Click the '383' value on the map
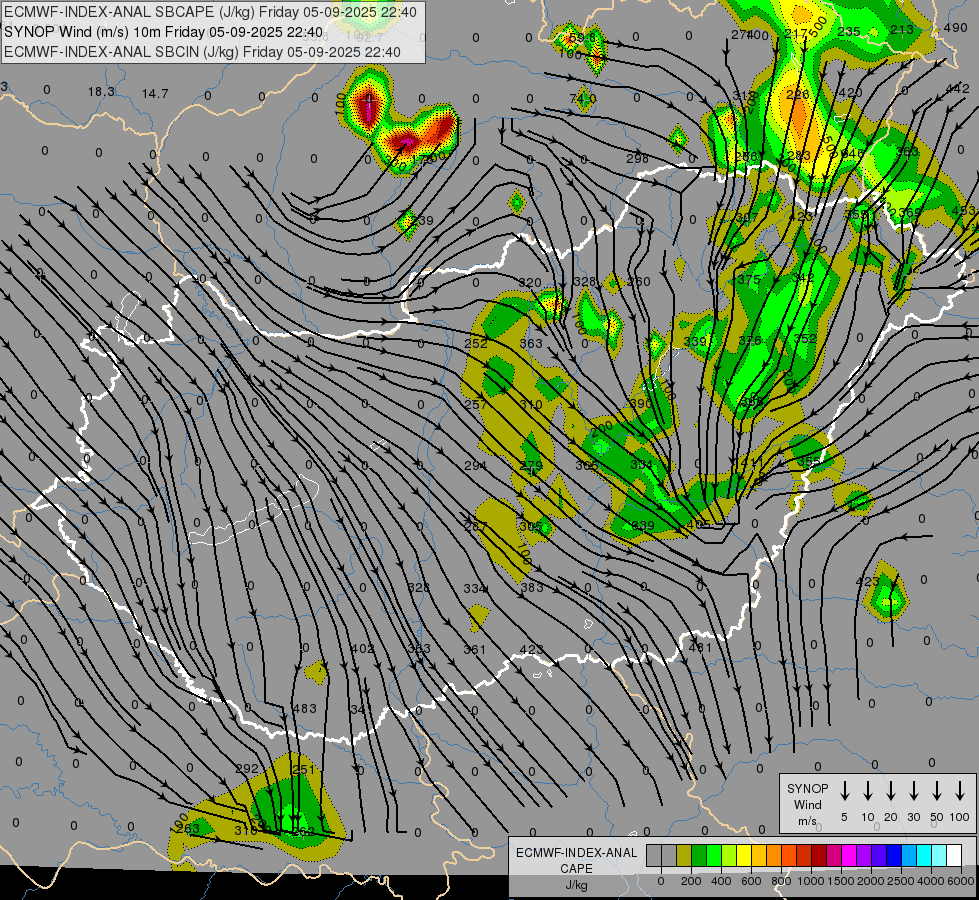 coord(532,587)
